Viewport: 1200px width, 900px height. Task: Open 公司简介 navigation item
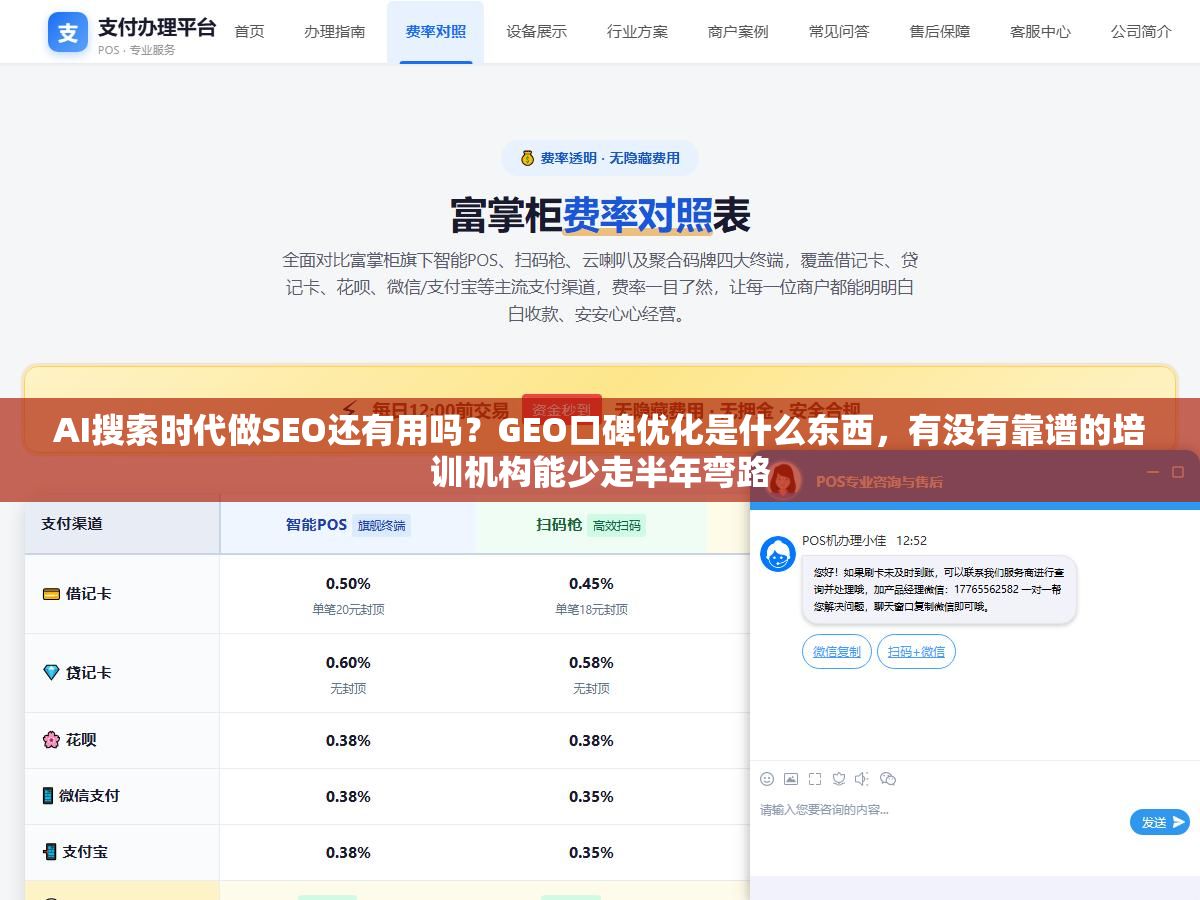pyautogui.click(x=1141, y=32)
